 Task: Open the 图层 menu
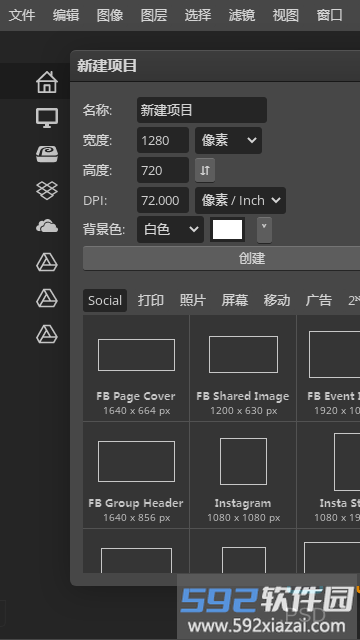tap(154, 16)
